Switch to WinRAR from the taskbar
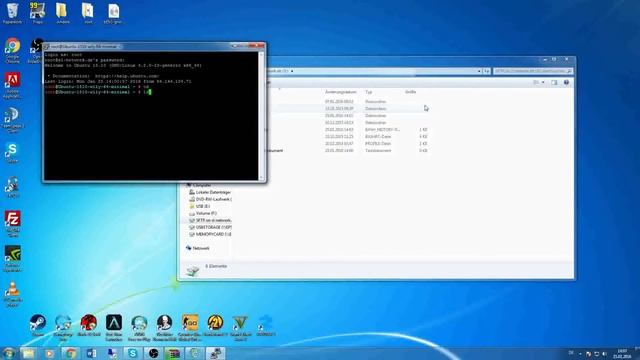 [174, 353]
